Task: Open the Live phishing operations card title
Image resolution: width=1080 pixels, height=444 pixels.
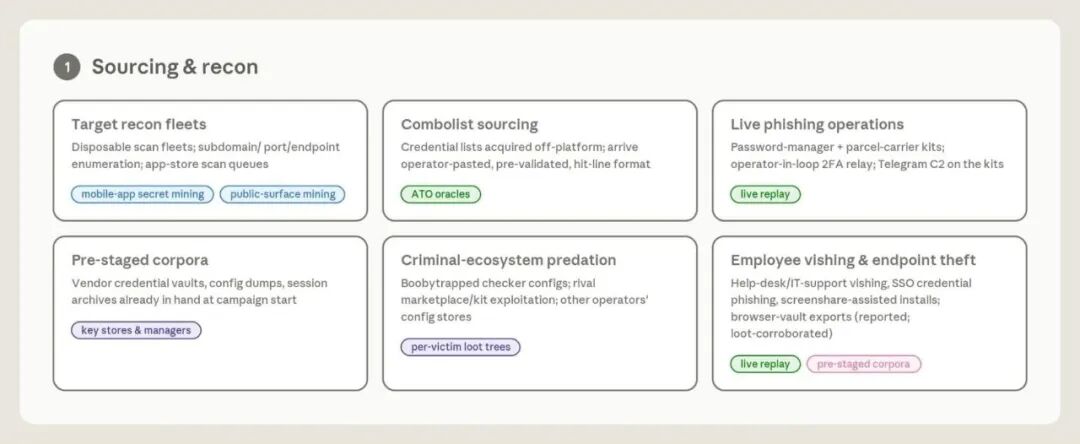Action: [817, 125]
